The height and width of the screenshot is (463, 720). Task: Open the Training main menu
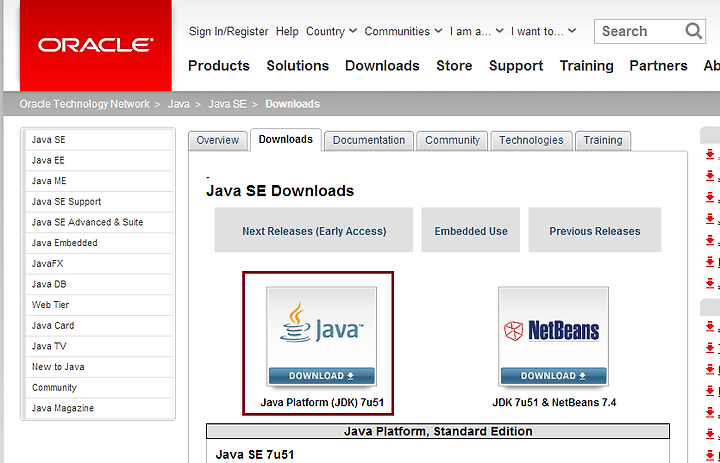pos(586,66)
